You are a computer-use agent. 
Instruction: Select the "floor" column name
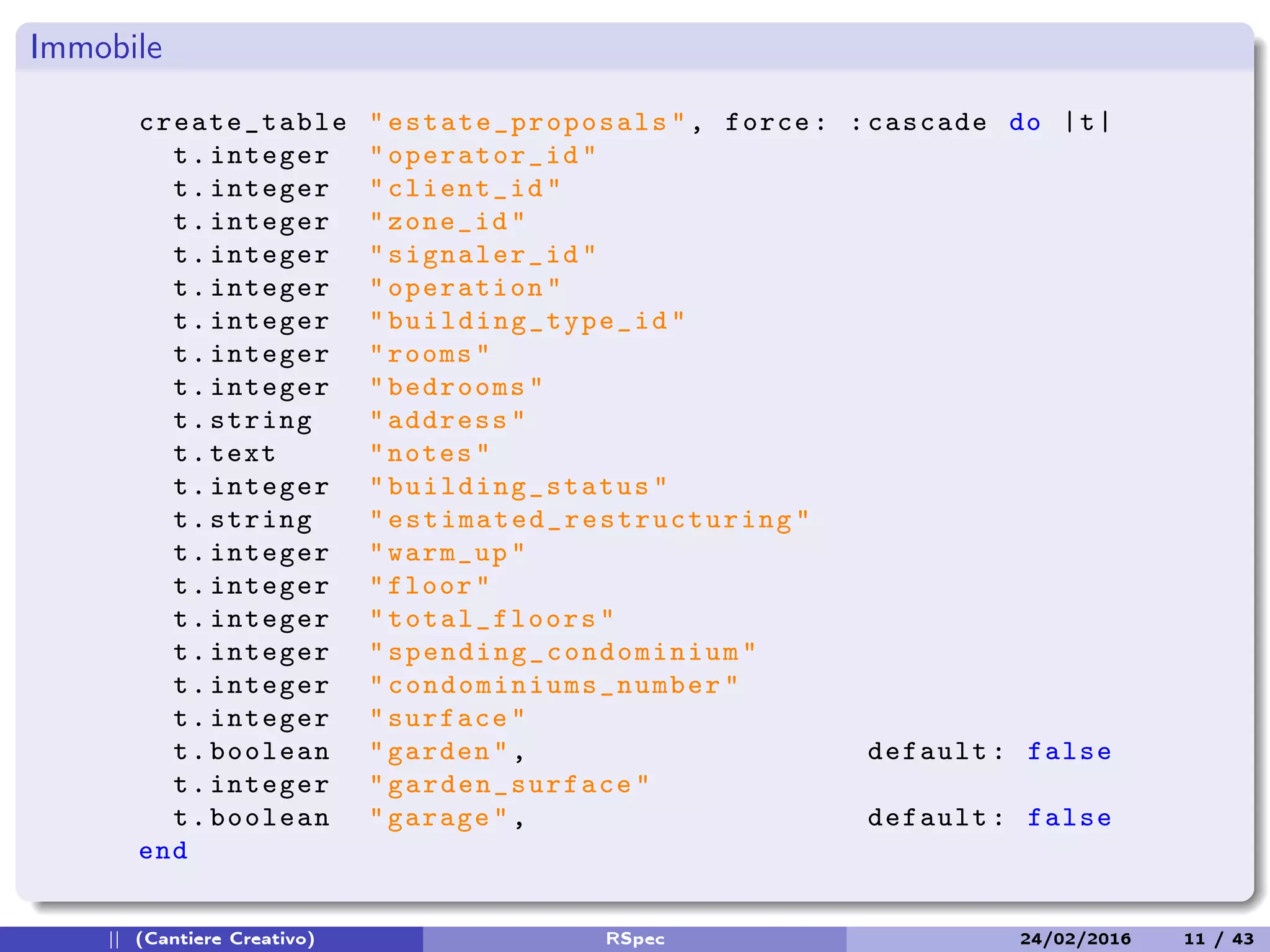pyautogui.click(x=430, y=586)
